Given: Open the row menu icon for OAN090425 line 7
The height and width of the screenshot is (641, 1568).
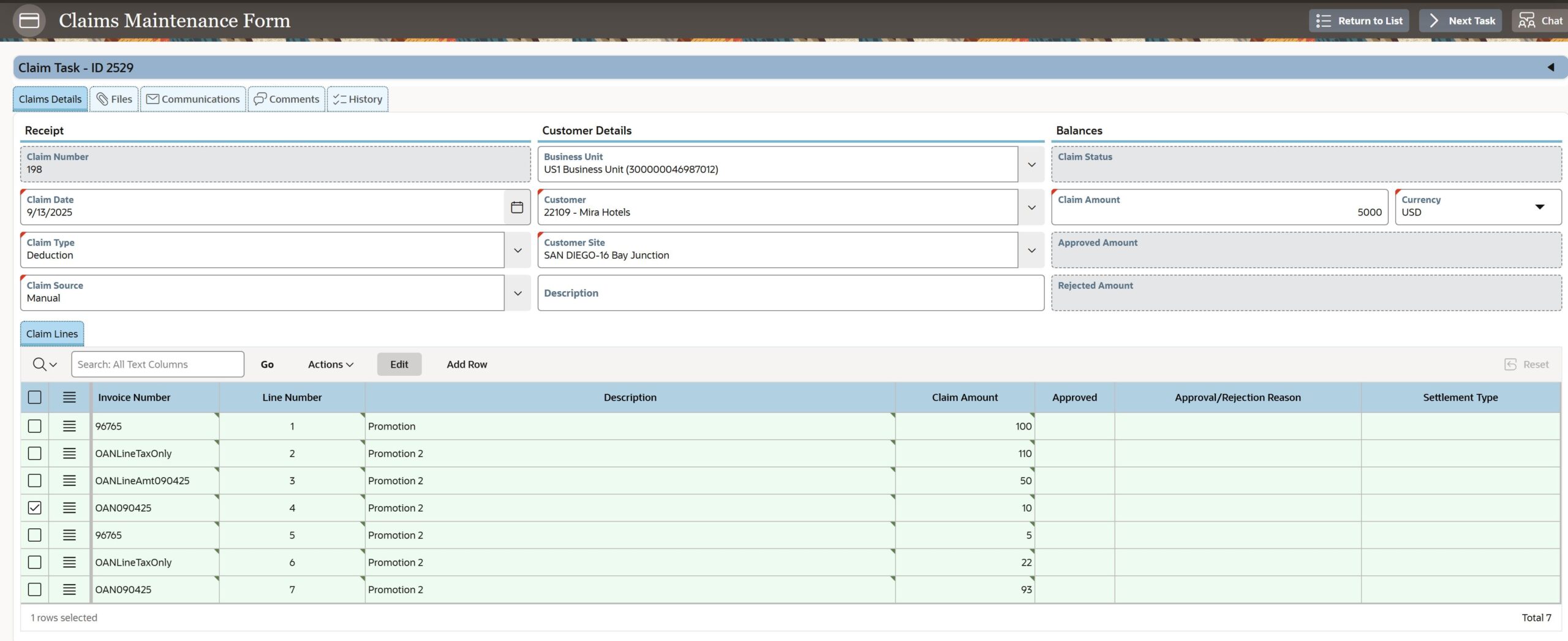Looking at the screenshot, I should point(69,590).
